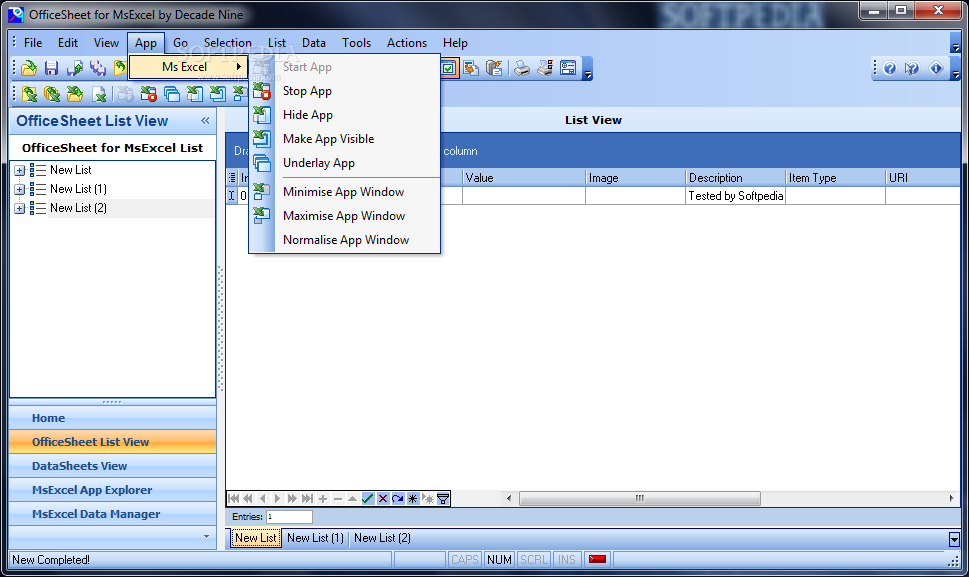Open MsExcel App Explorer navigation button
Viewport: 969px width, 577px height.
tap(112, 491)
